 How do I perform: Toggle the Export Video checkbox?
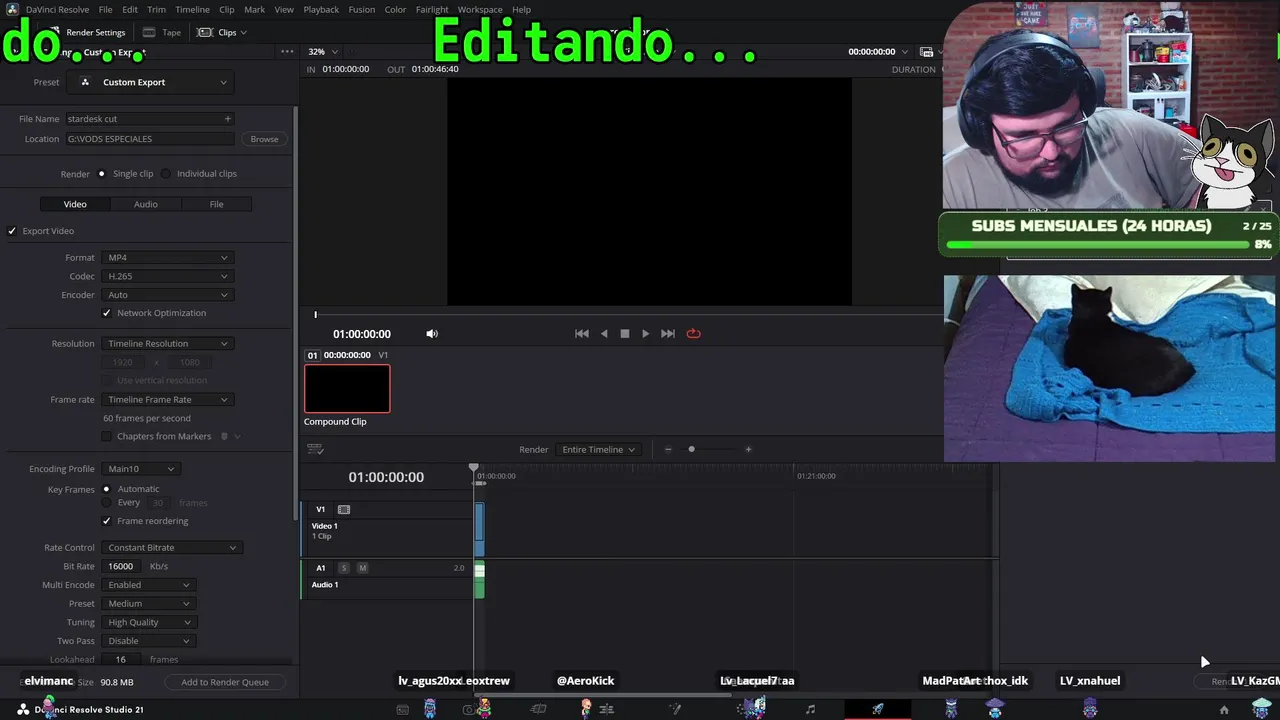pos(12,231)
